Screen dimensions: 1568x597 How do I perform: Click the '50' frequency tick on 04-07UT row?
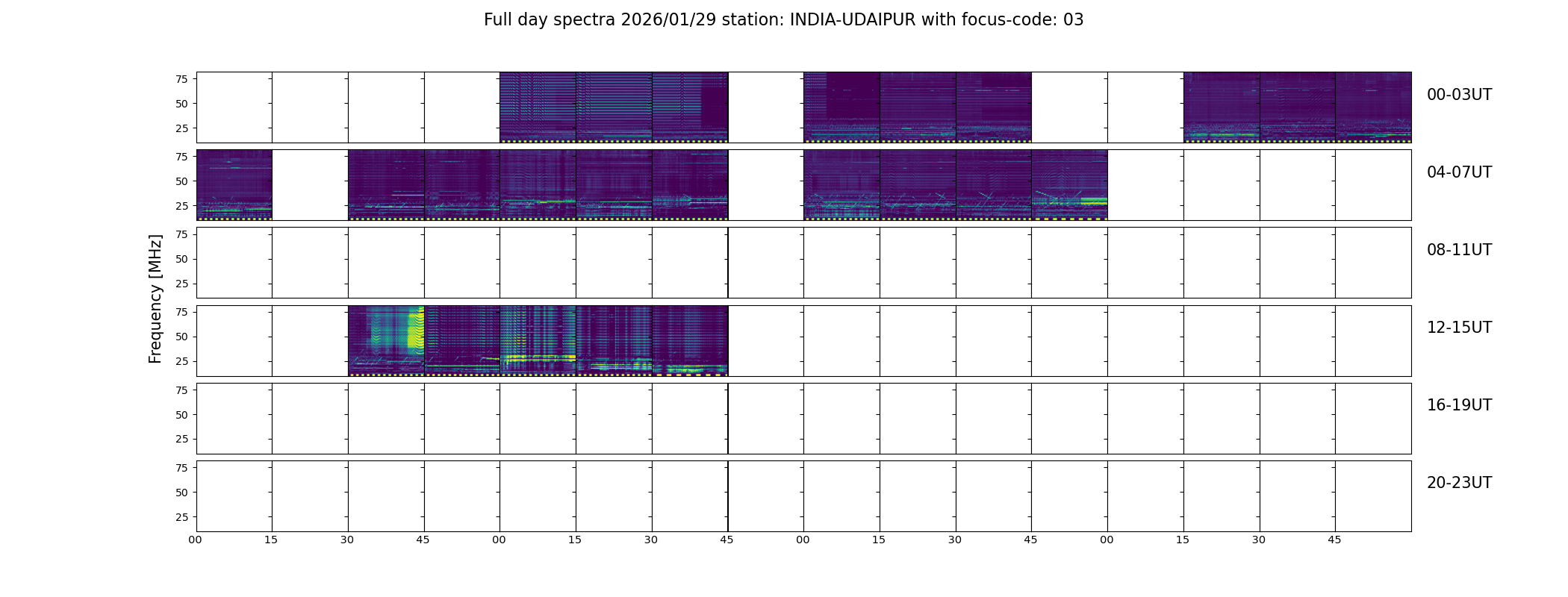(181, 181)
